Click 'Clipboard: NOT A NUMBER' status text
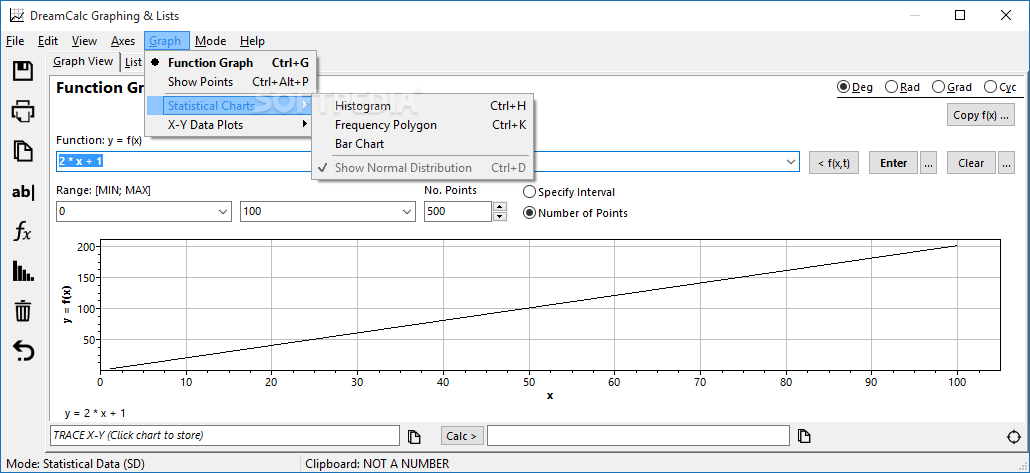Image resolution: width=1030 pixels, height=473 pixels. point(377,464)
